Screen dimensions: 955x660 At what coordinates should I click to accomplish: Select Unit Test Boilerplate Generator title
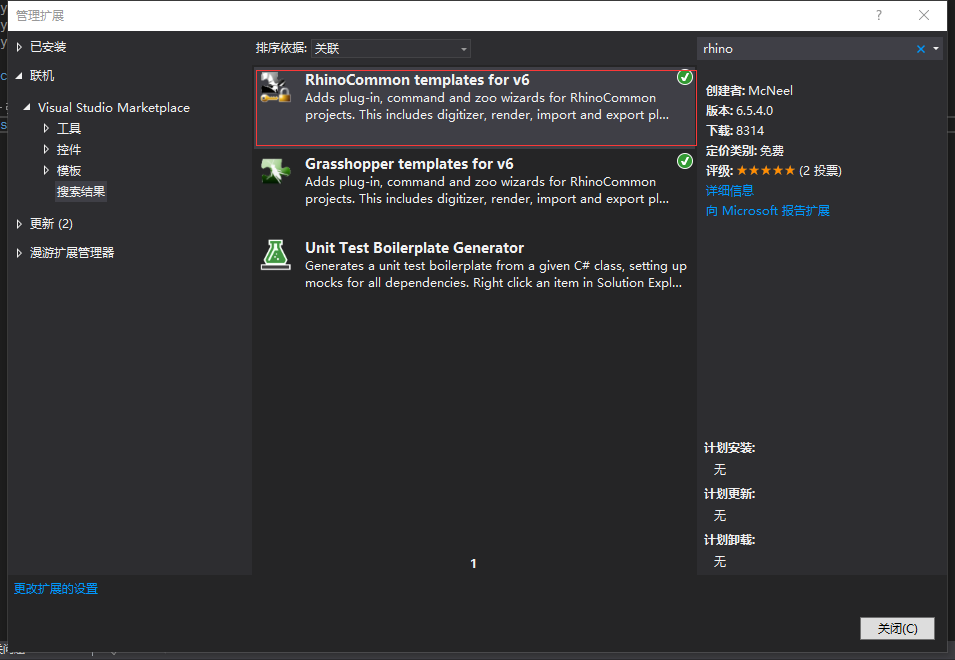coord(414,248)
